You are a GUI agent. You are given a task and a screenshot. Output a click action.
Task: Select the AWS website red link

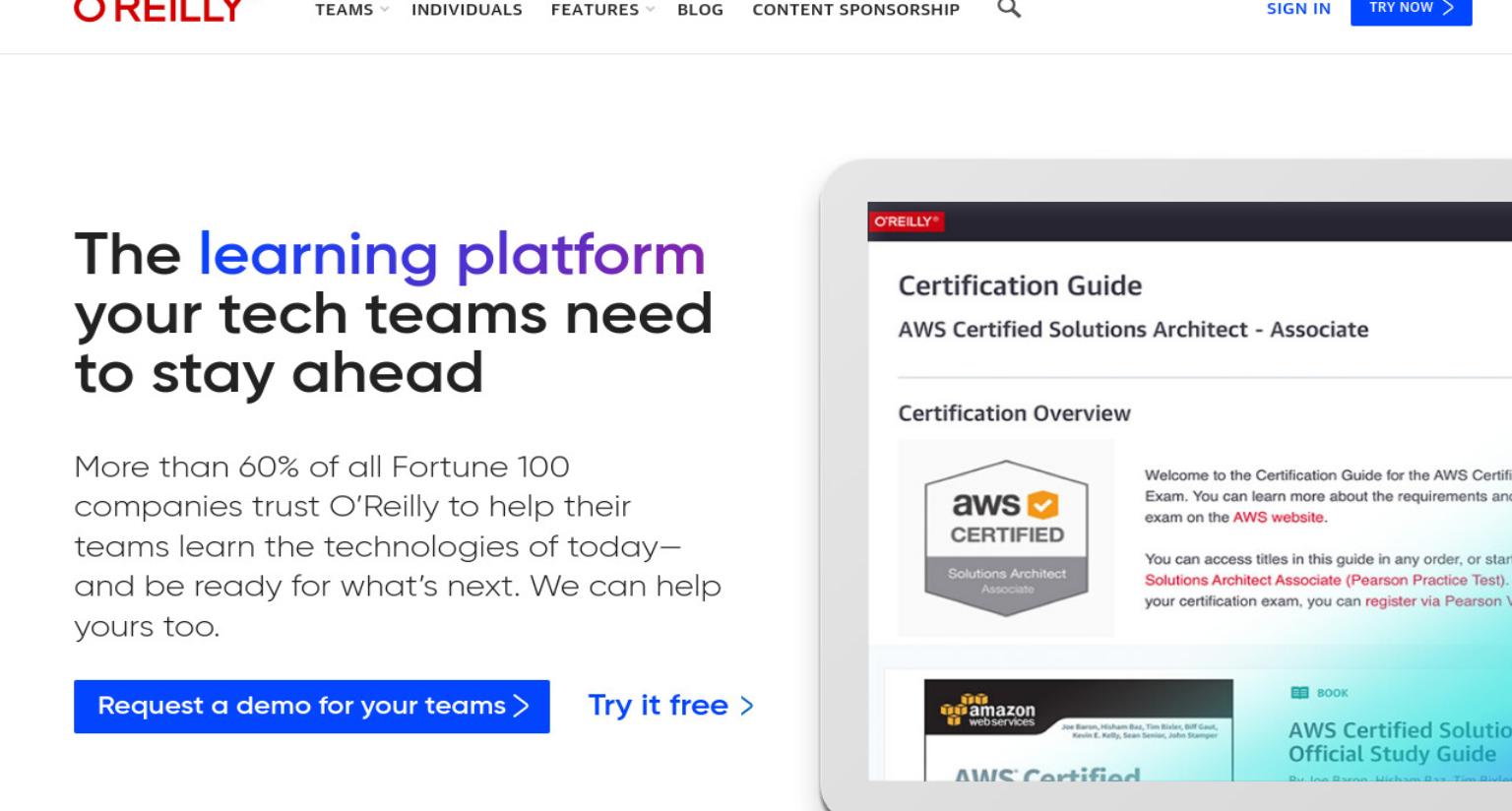pyautogui.click(x=1279, y=517)
